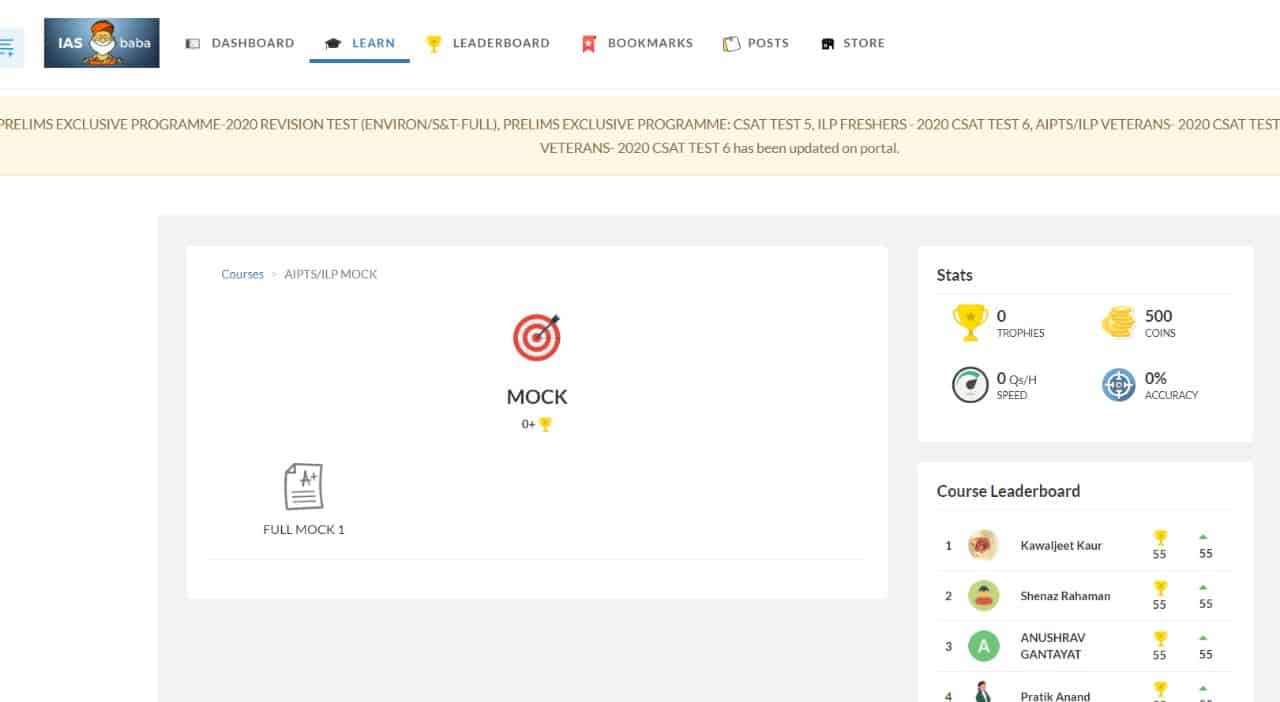Open the FULL MOCK 1 label
The width and height of the screenshot is (1280, 702).
304,530
